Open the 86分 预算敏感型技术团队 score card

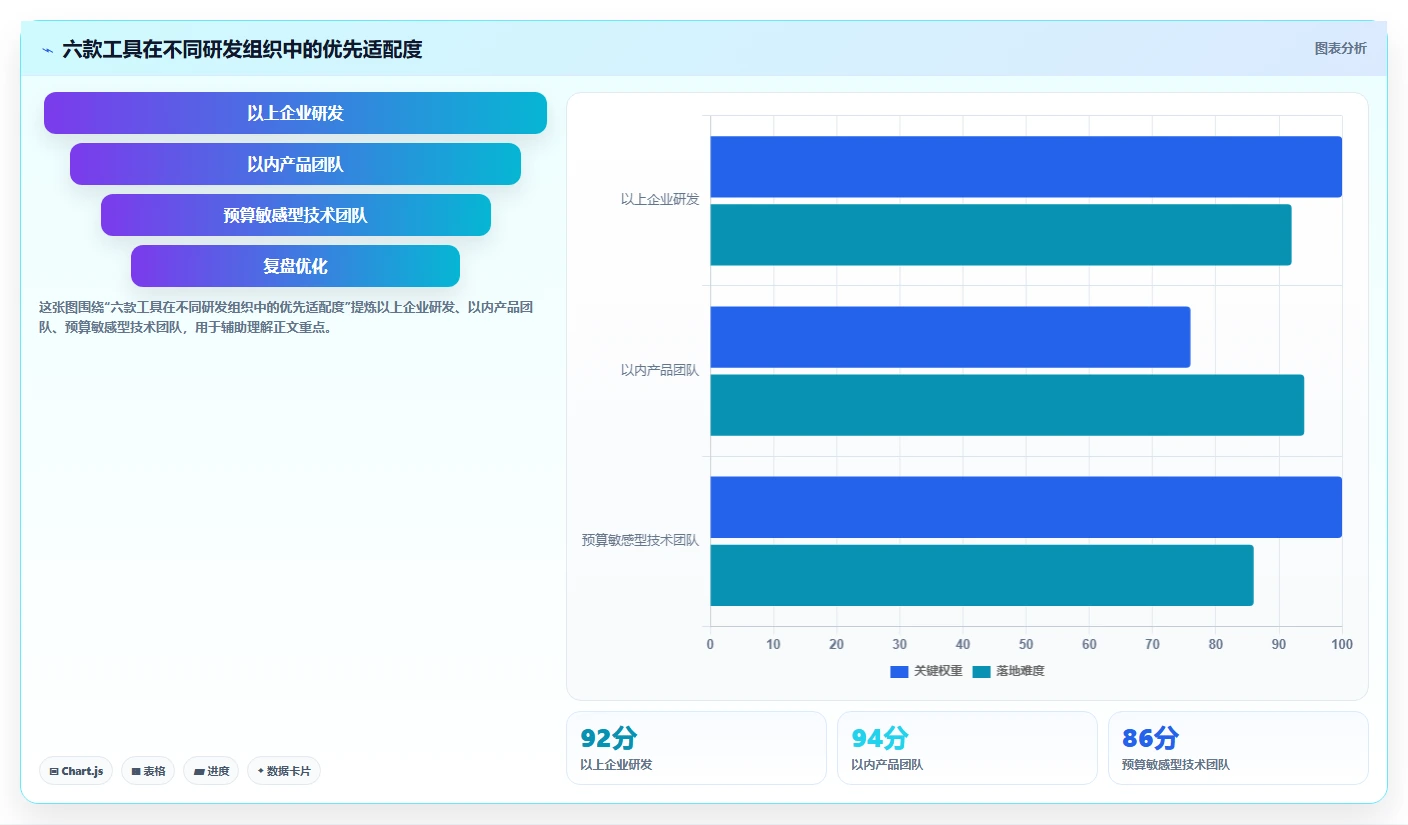(x=1238, y=748)
